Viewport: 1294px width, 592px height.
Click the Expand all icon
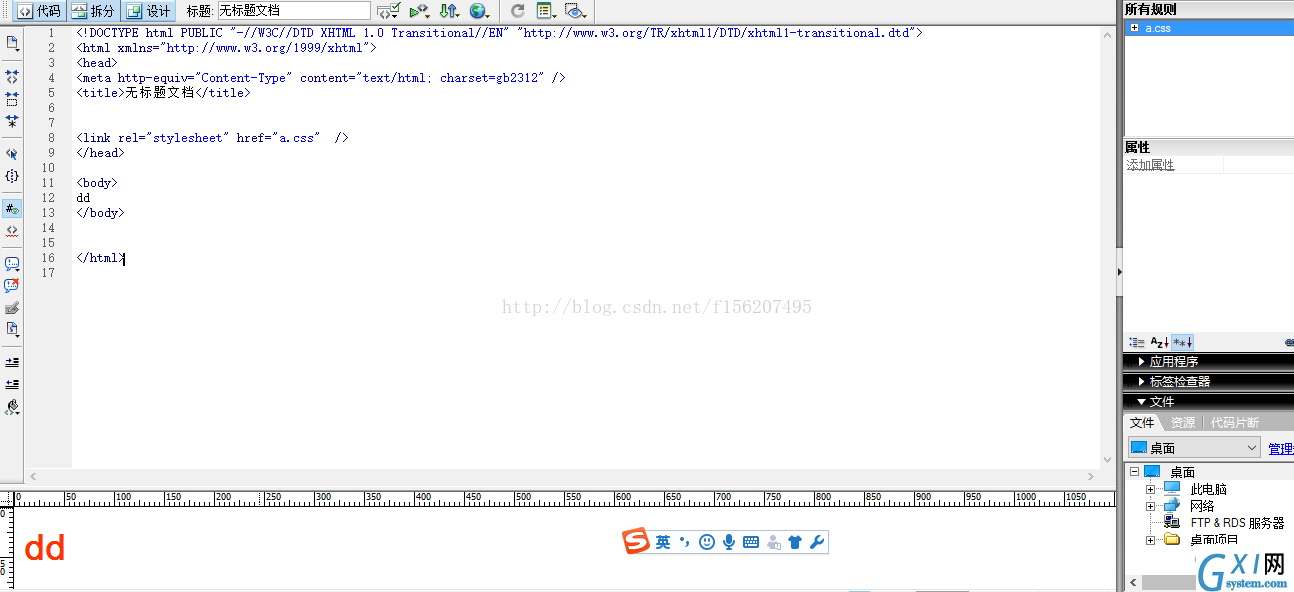[12, 121]
